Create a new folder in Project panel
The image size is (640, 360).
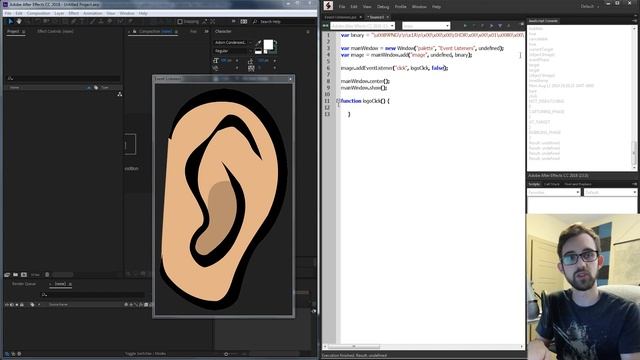coord(16,275)
